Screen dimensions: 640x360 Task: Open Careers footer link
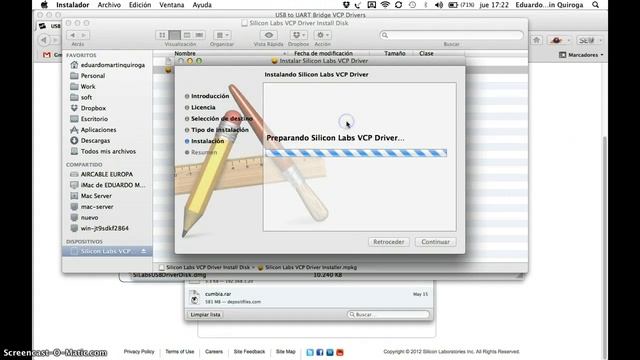tap(214, 352)
